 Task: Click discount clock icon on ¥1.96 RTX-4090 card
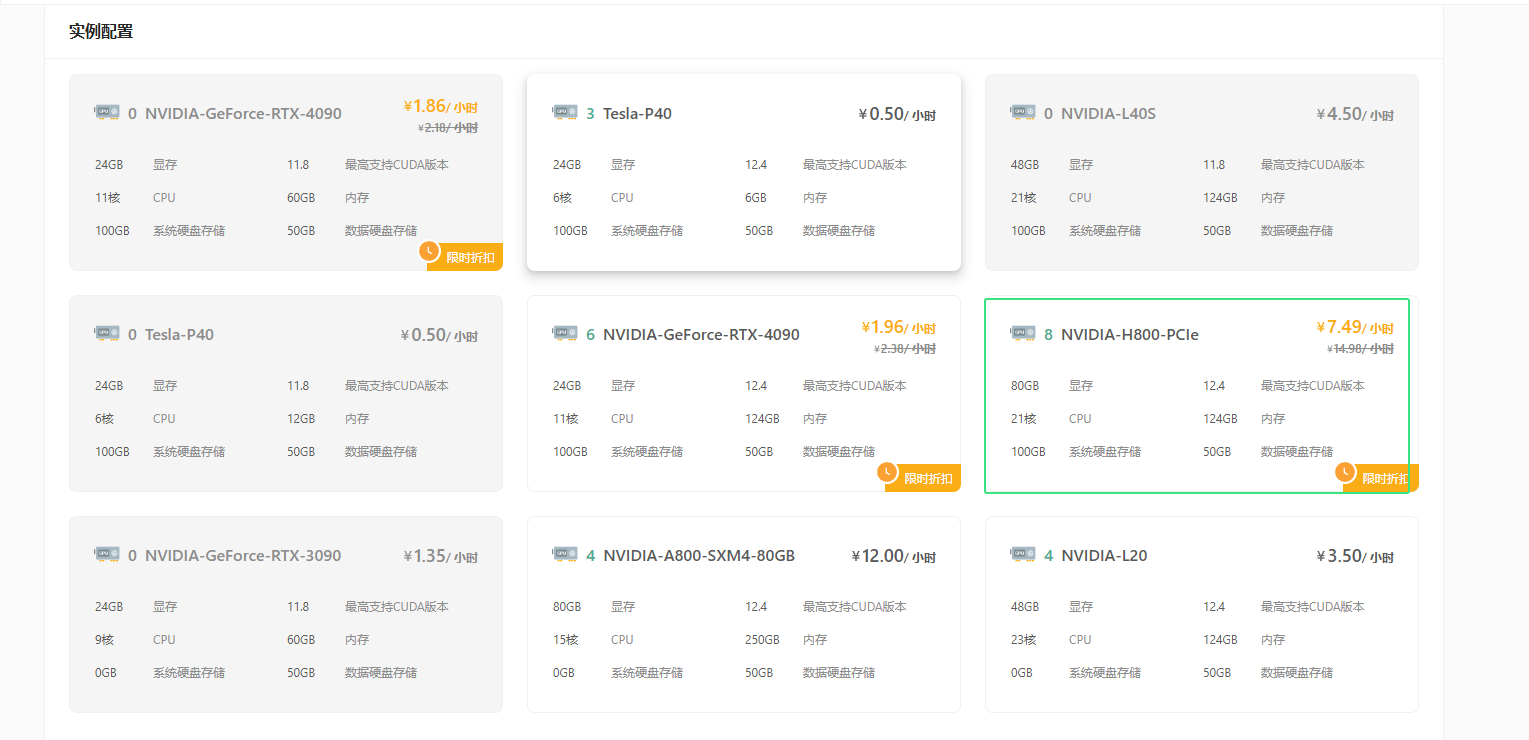tap(888, 472)
